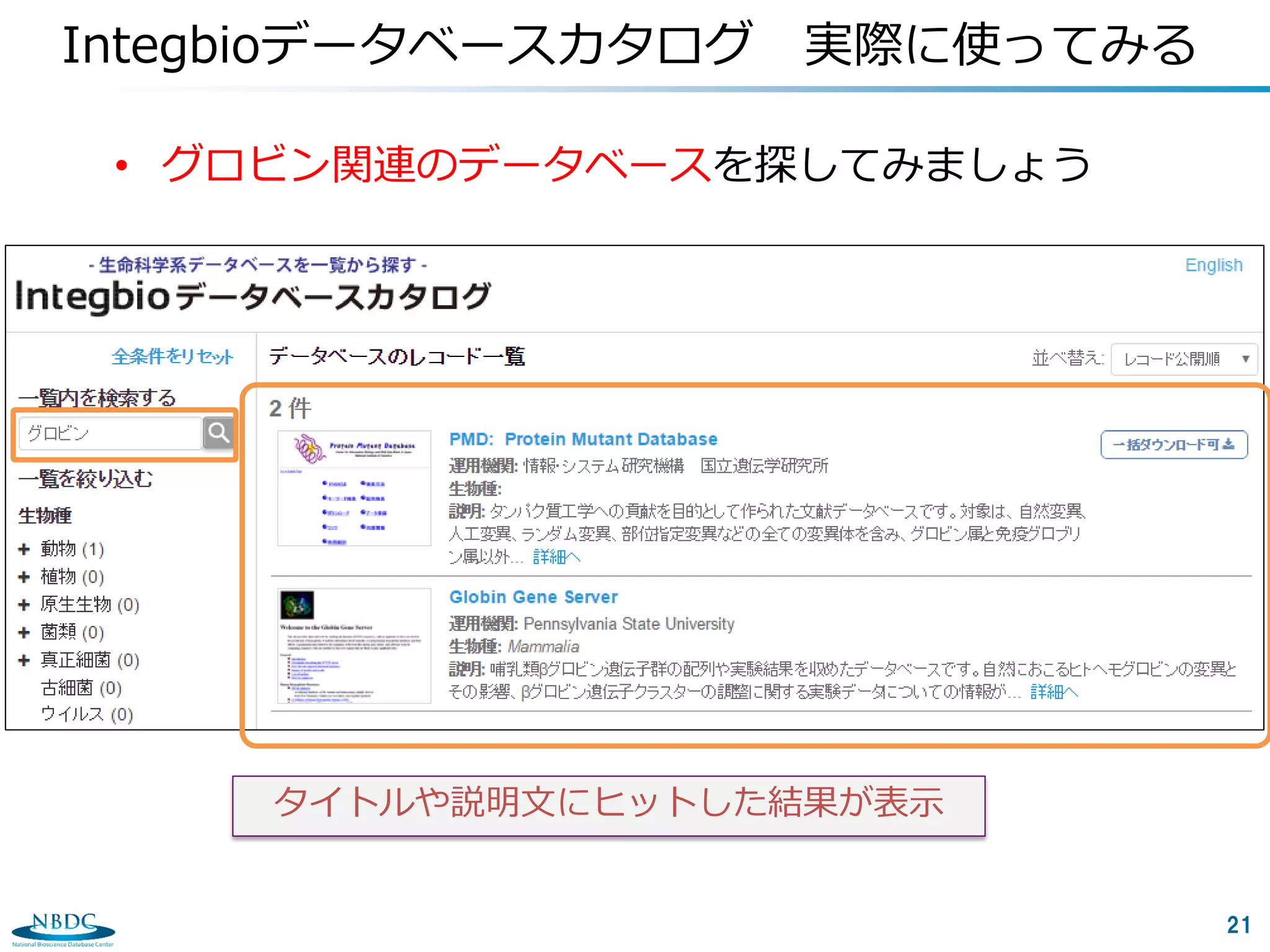
Task: Switch language via English link
Action: pos(1214,265)
